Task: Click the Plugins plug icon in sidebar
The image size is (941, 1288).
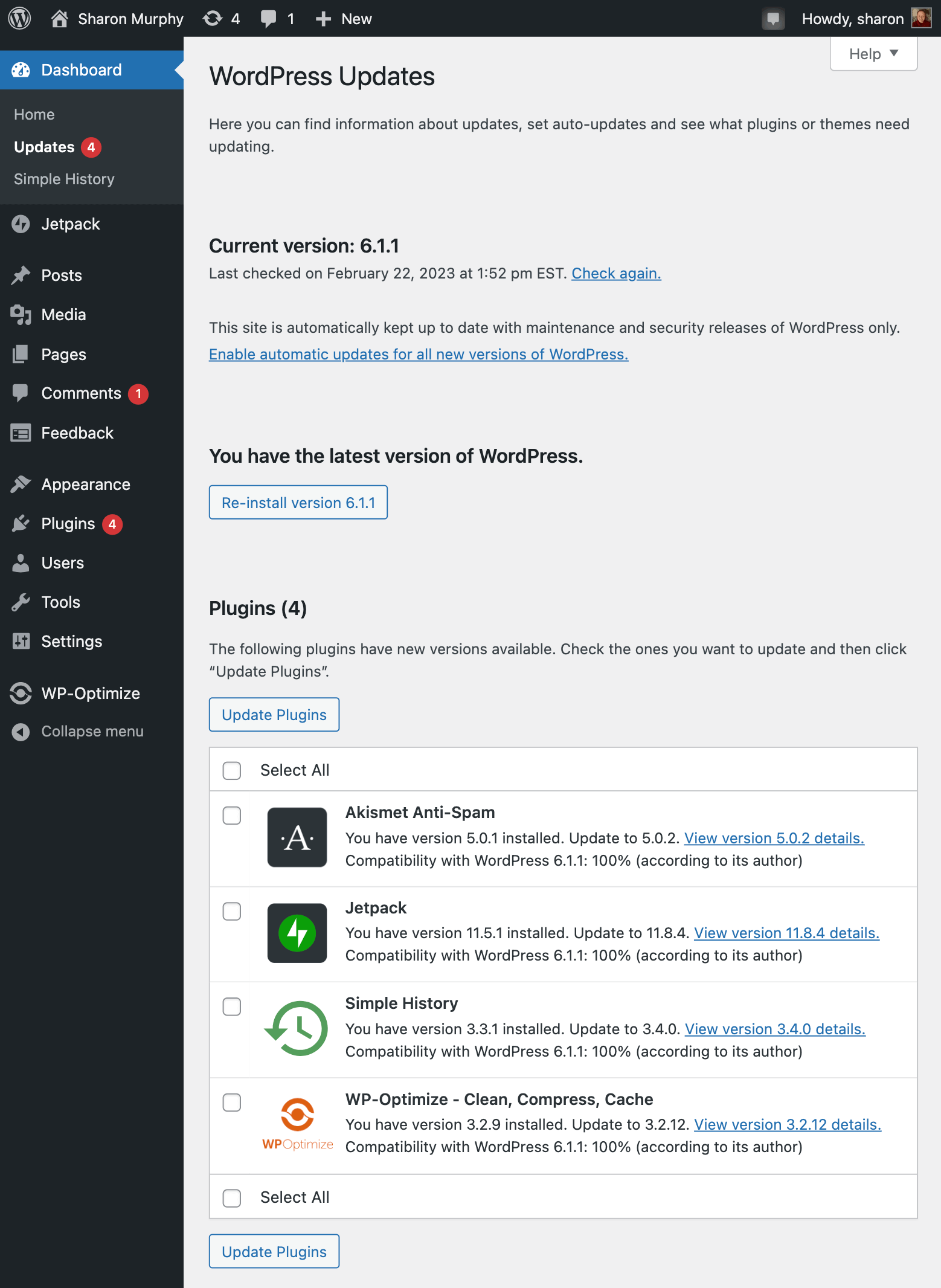Action: [x=21, y=524]
